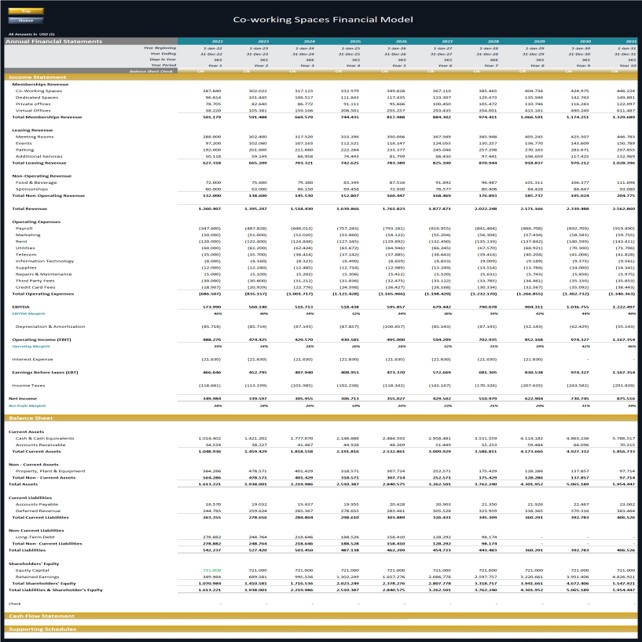Select the Income Statement section band
Screen dimensions: 642x642
coord(321,77)
